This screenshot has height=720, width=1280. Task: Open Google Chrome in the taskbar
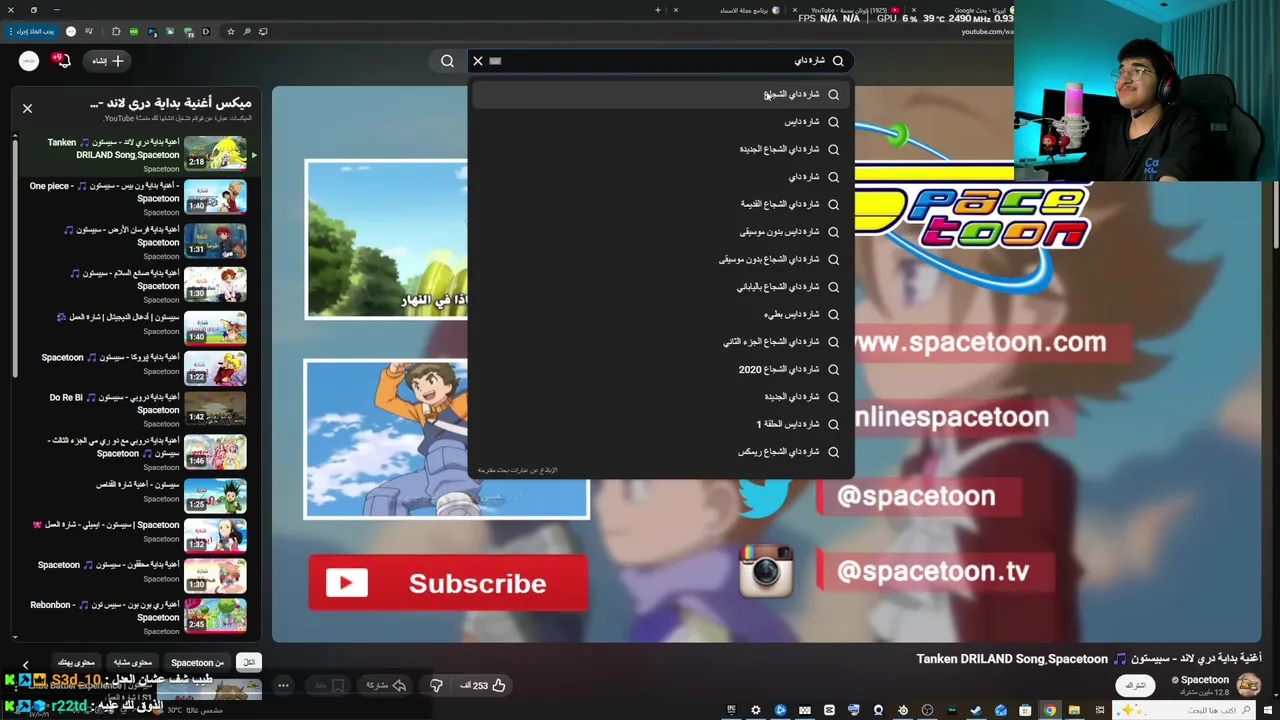pyautogui.click(x=1050, y=710)
